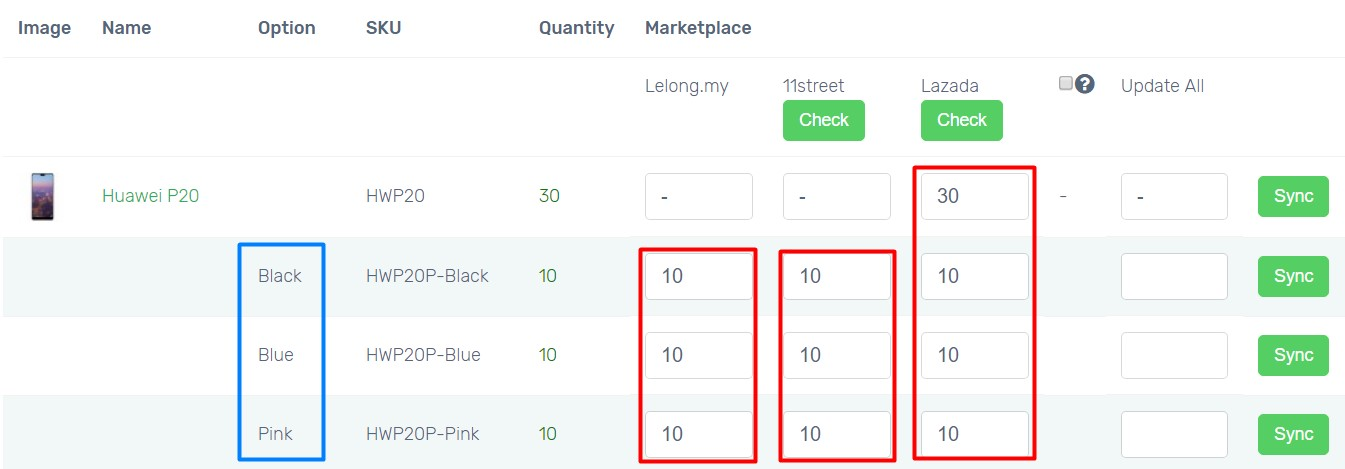The width and height of the screenshot is (1345, 469).
Task: Click the help question mark icon
Action: 1085,84
